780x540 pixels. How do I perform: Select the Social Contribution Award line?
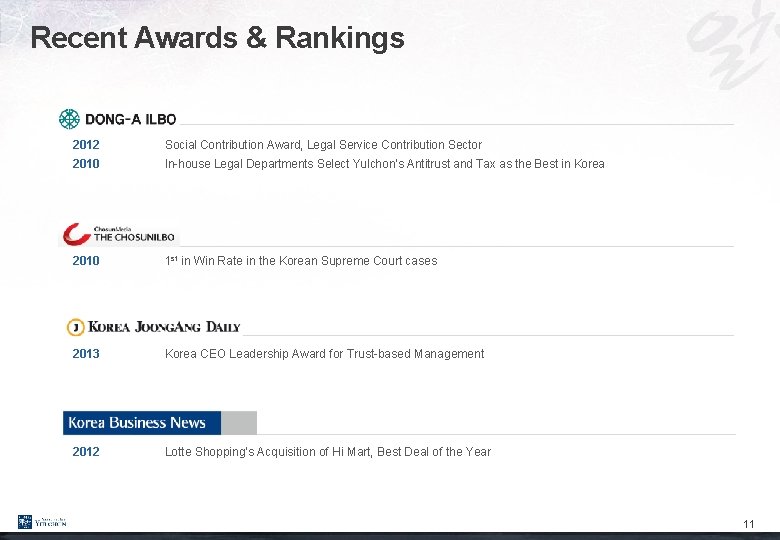(x=323, y=145)
